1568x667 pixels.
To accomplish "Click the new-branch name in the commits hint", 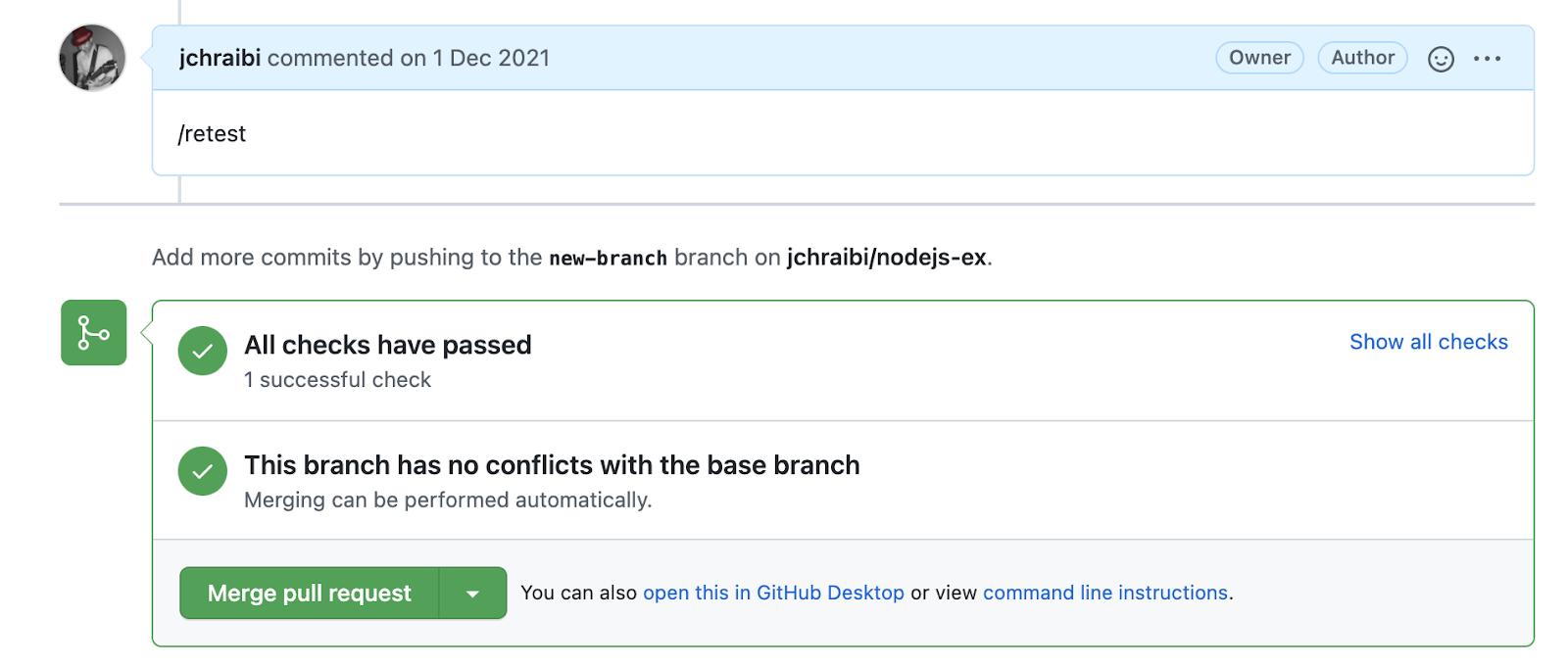I will 608,258.
